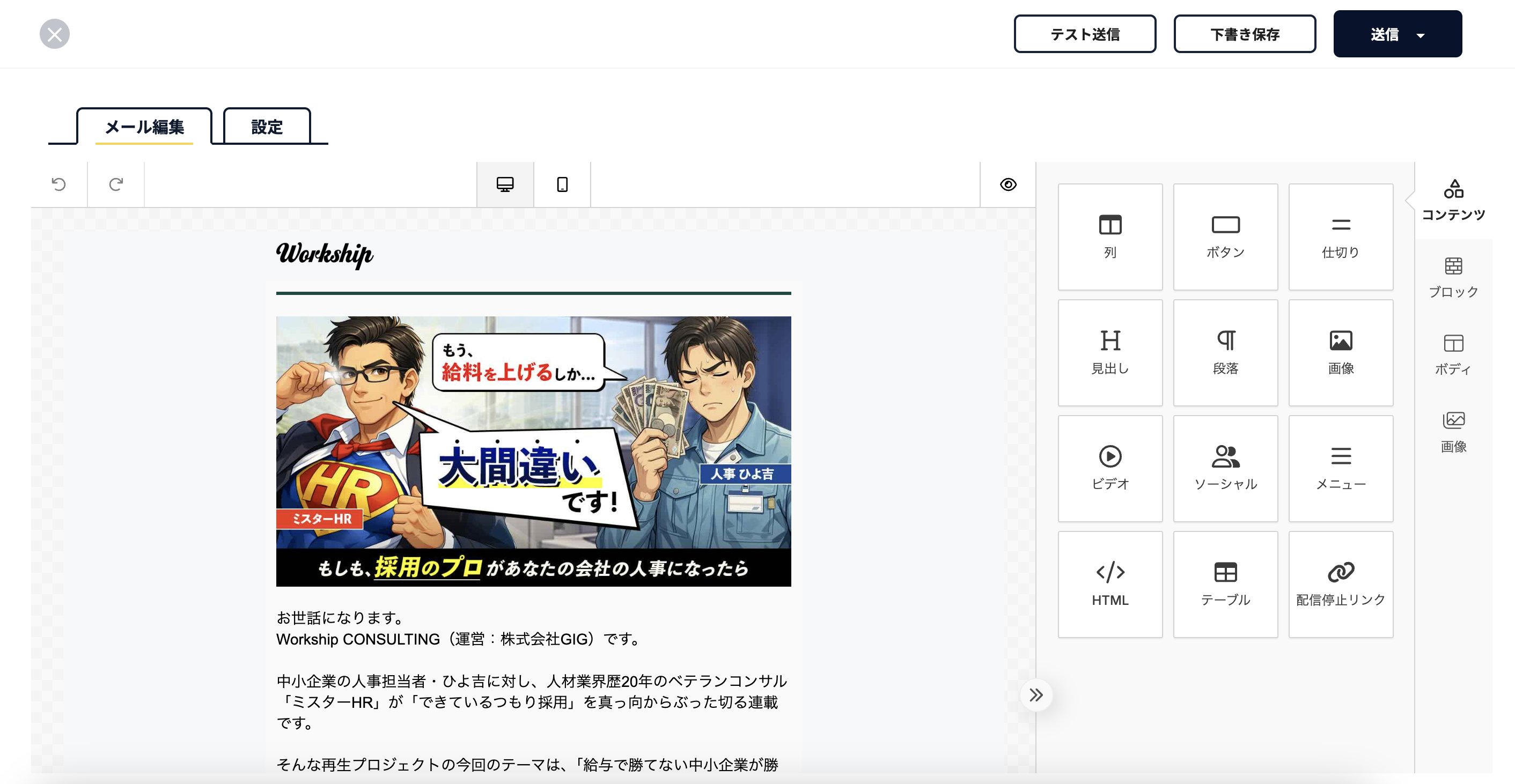Select the 見出し heading block
Image resolution: width=1515 pixels, height=784 pixels.
tap(1110, 353)
